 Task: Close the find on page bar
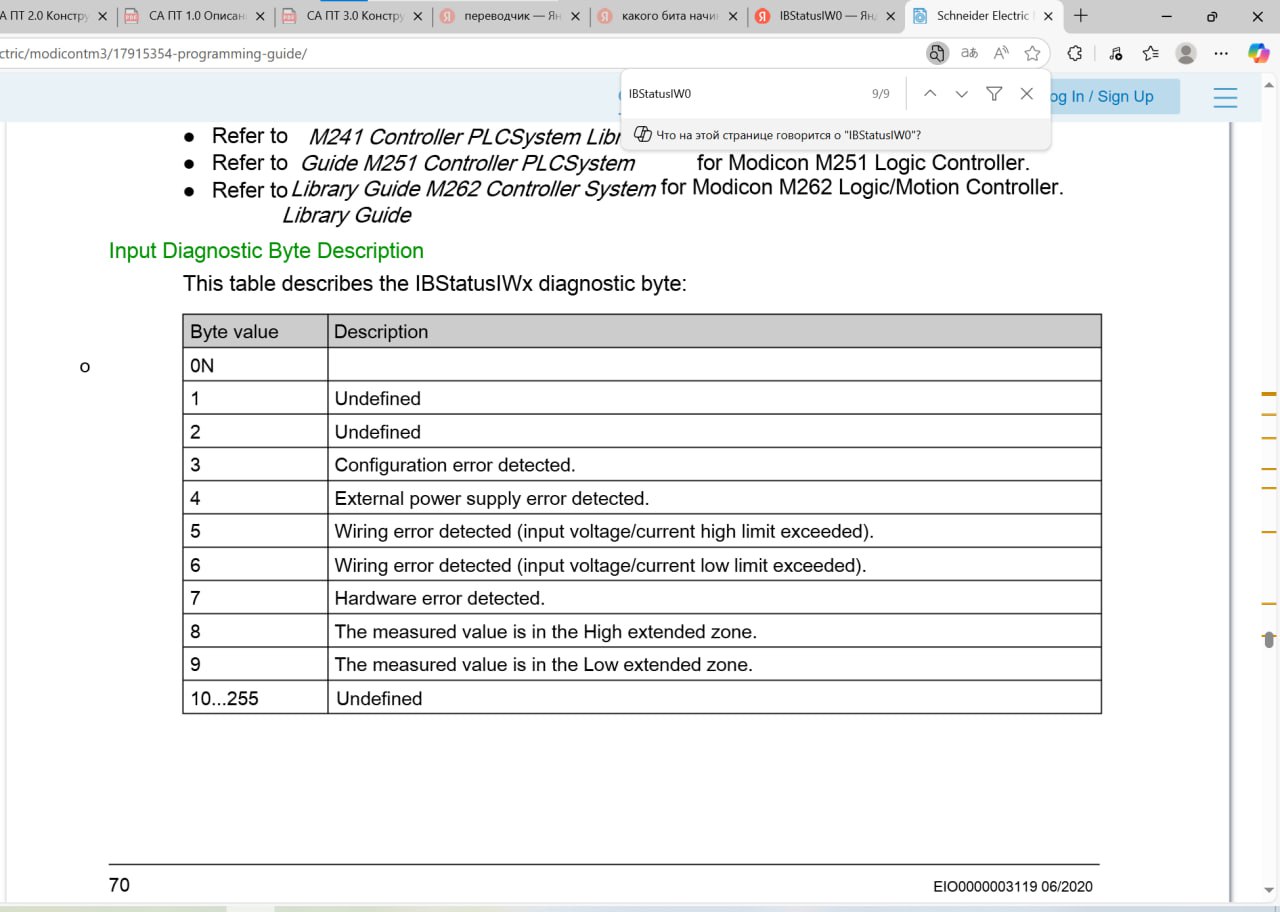click(x=1026, y=94)
